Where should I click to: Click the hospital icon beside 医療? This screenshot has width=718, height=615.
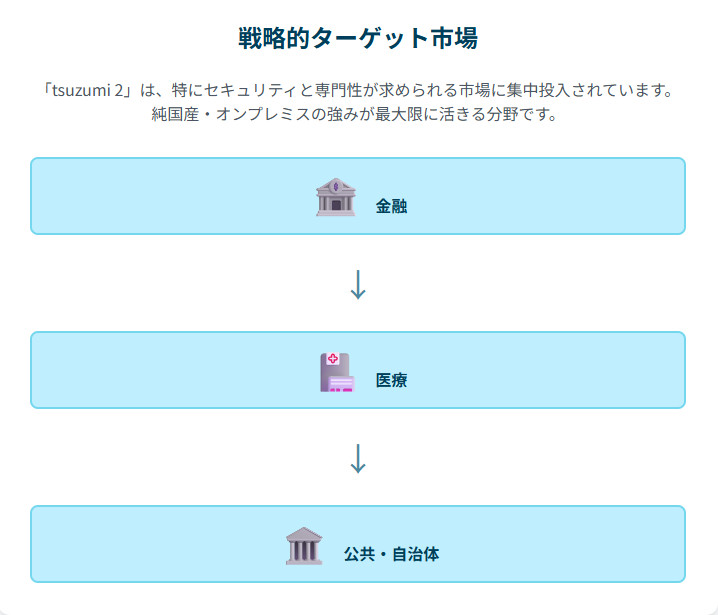point(336,371)
